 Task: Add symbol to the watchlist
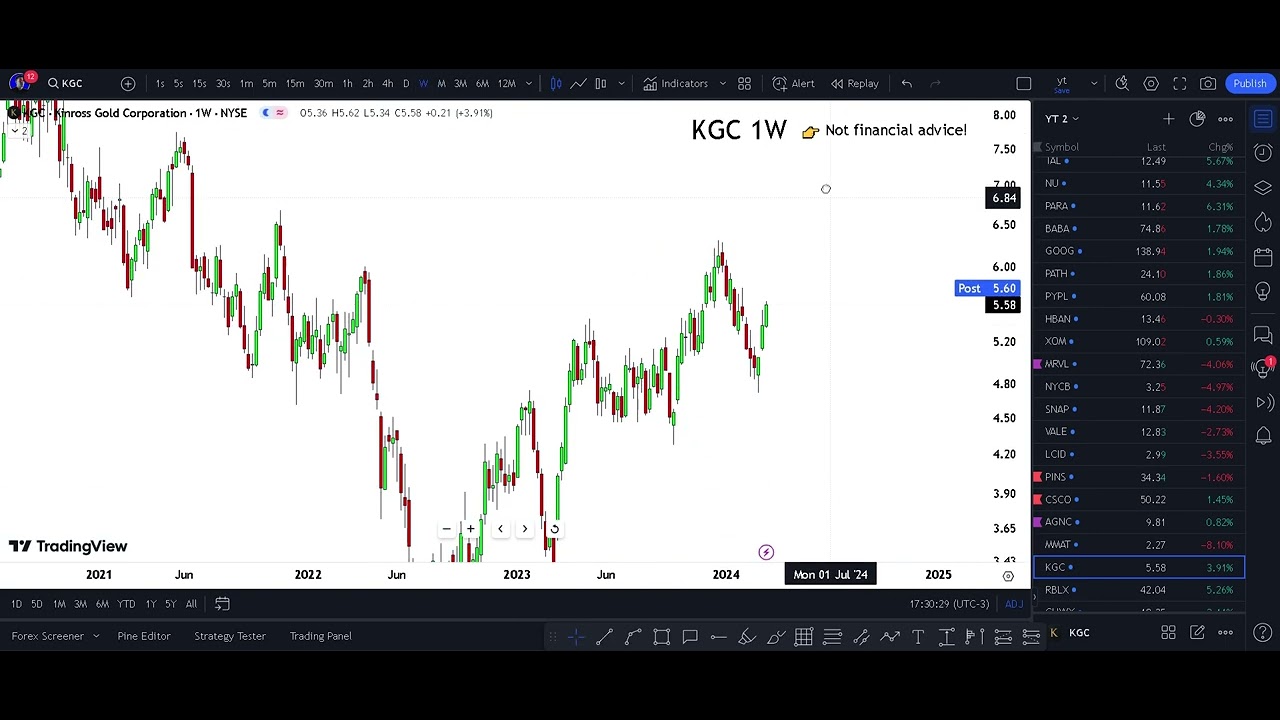(1168, 119)
